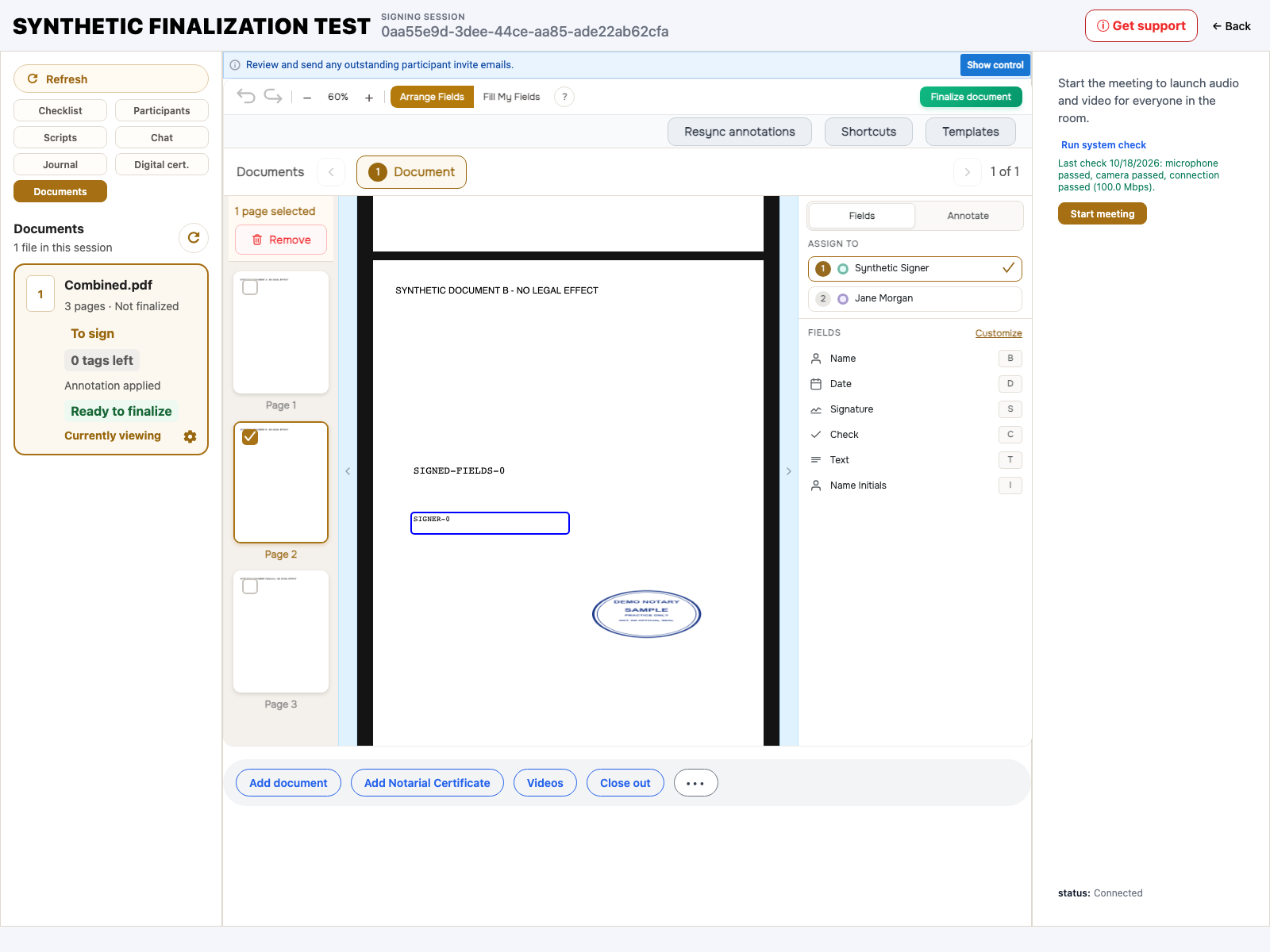Click the Date field calendar icon

click(x=816, y=384)
